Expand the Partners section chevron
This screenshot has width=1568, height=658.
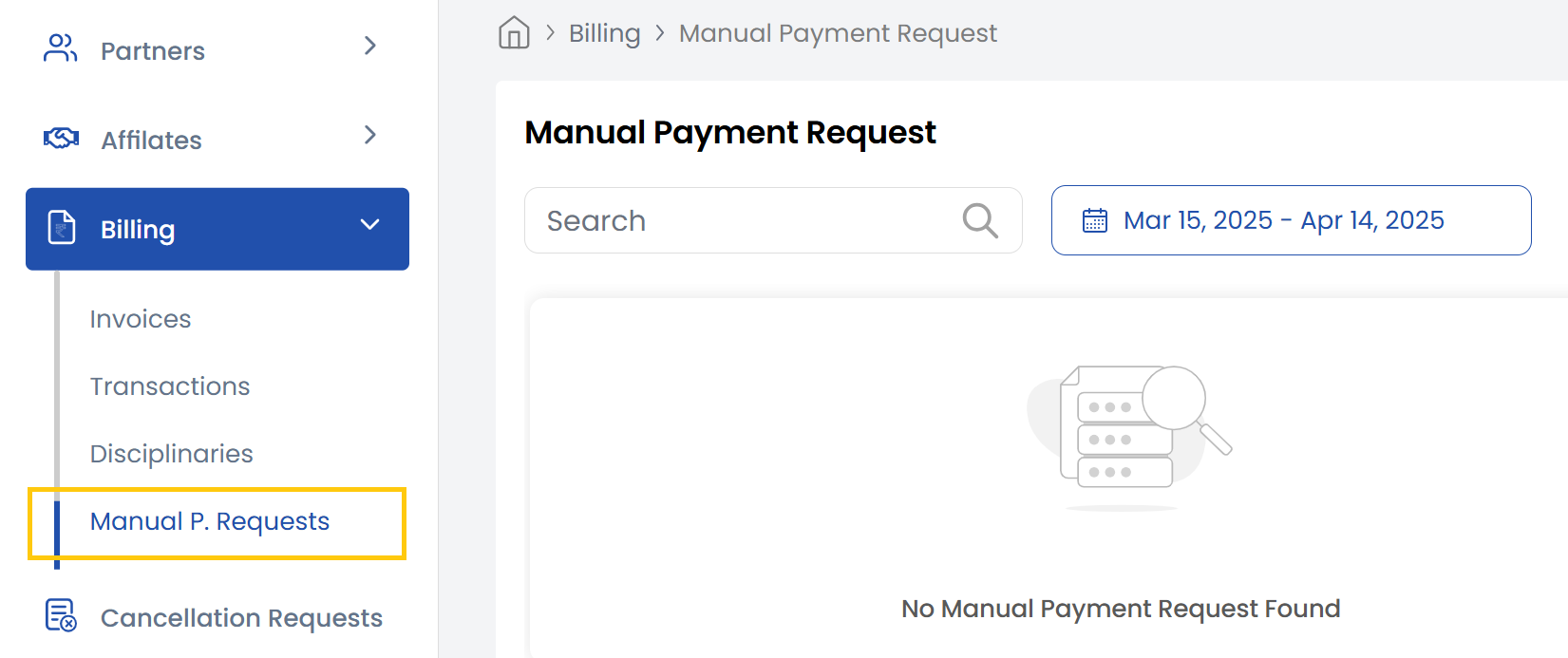(x=370, y=45)
